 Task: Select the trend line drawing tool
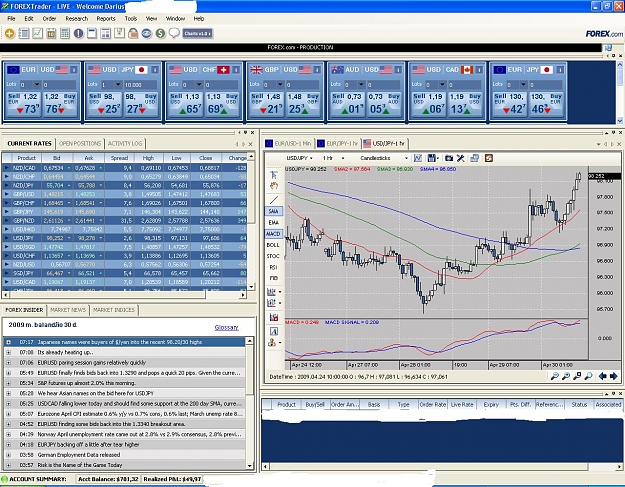[x=274, y=200]
